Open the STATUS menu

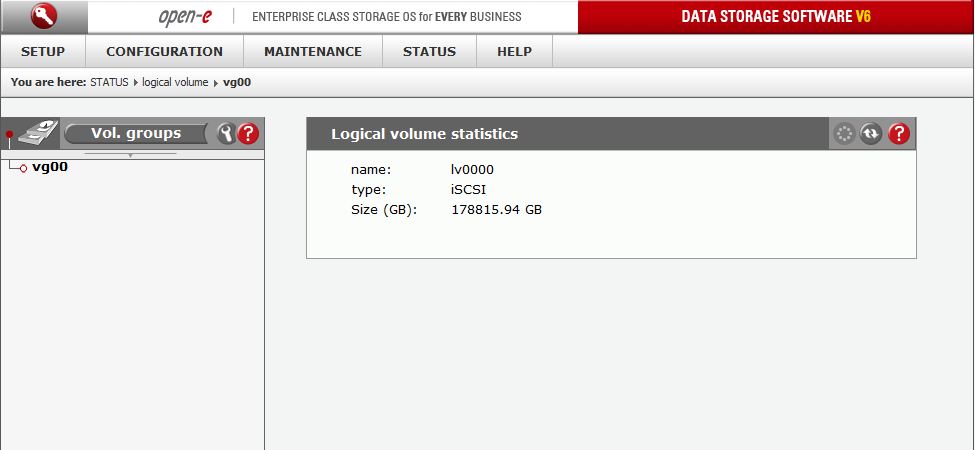pyautogui.click(x=429, y=52)
